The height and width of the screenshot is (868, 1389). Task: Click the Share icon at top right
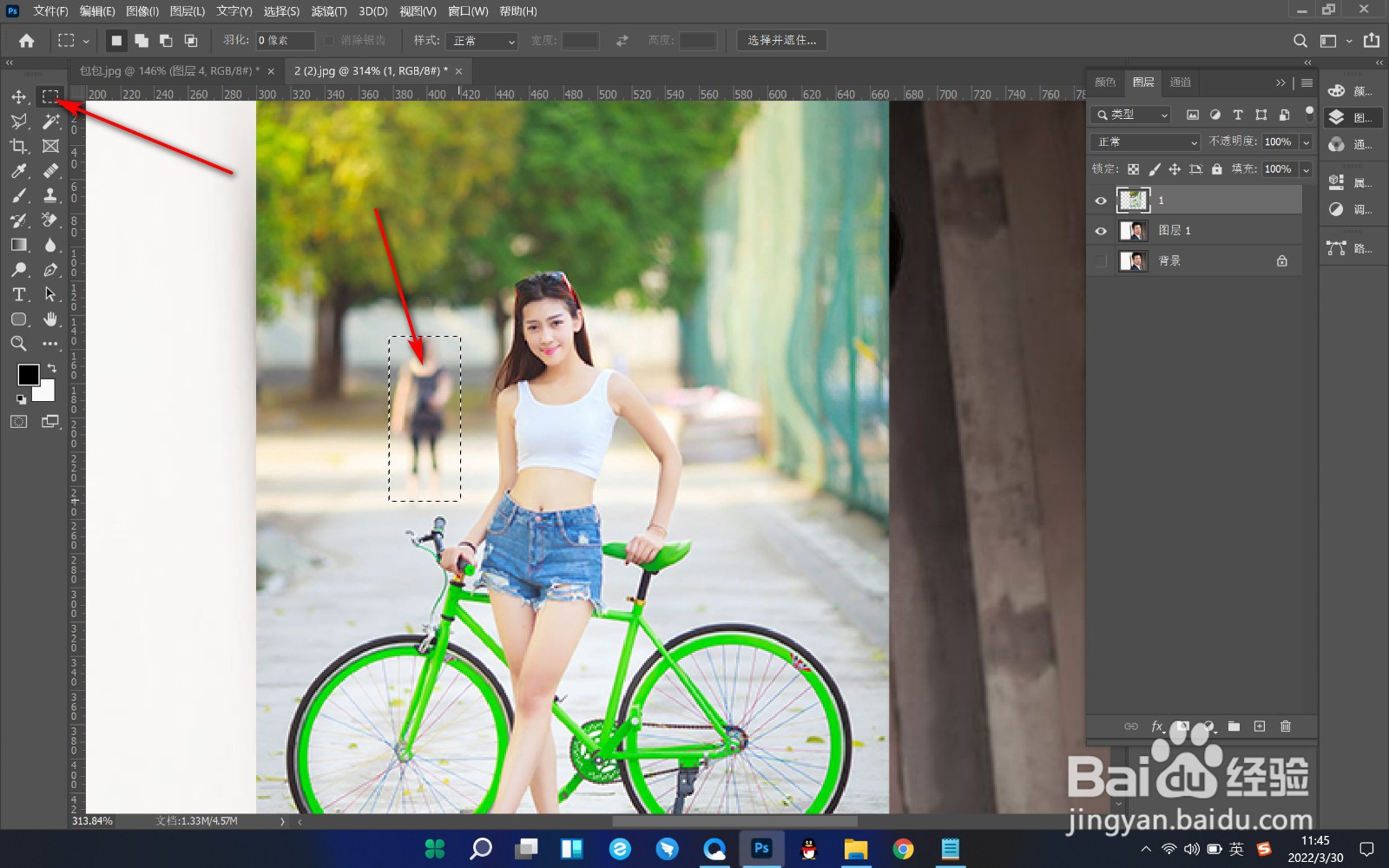click(1372, 40)
